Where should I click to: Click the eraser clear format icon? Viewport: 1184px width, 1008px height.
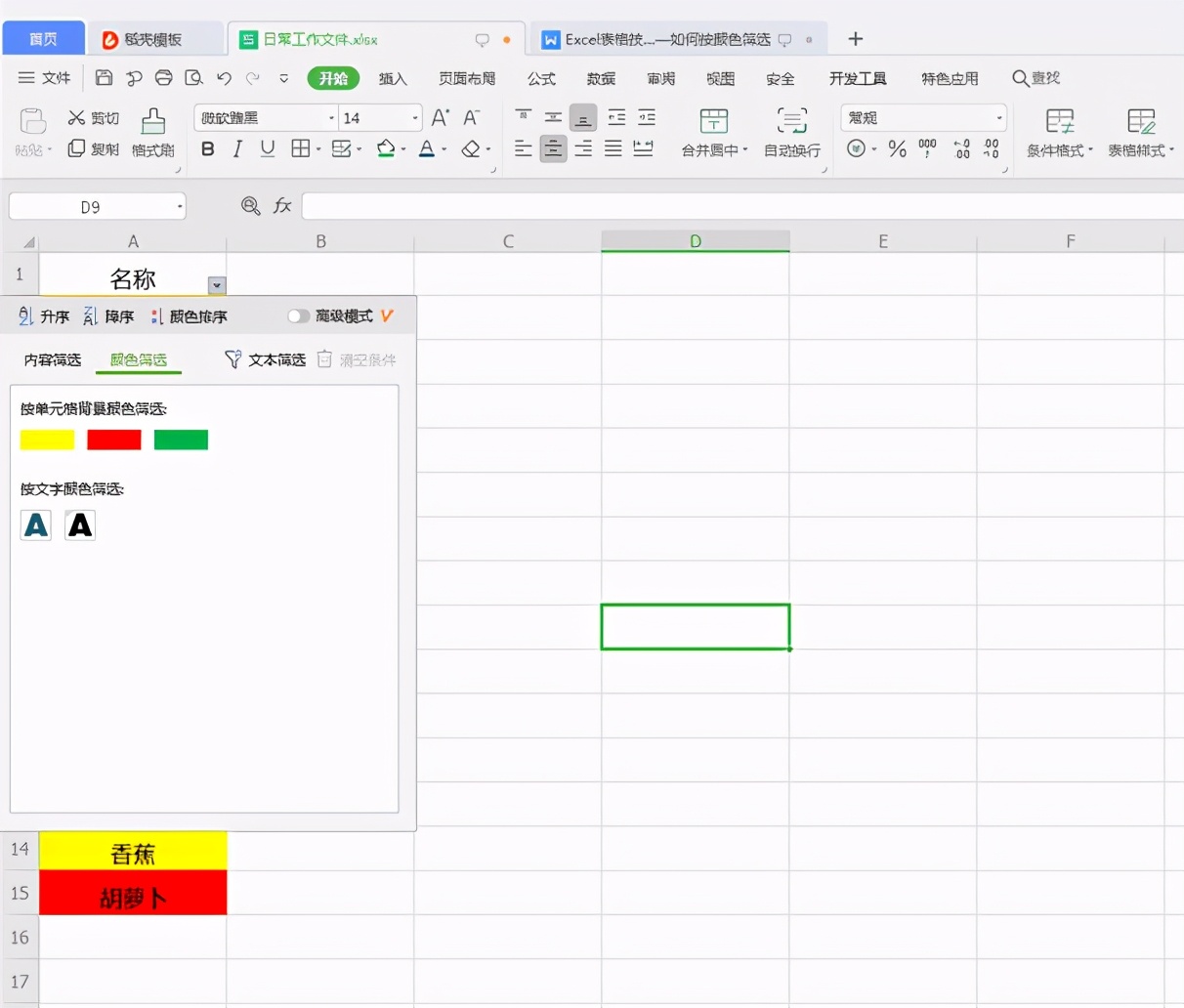[471, 148]
